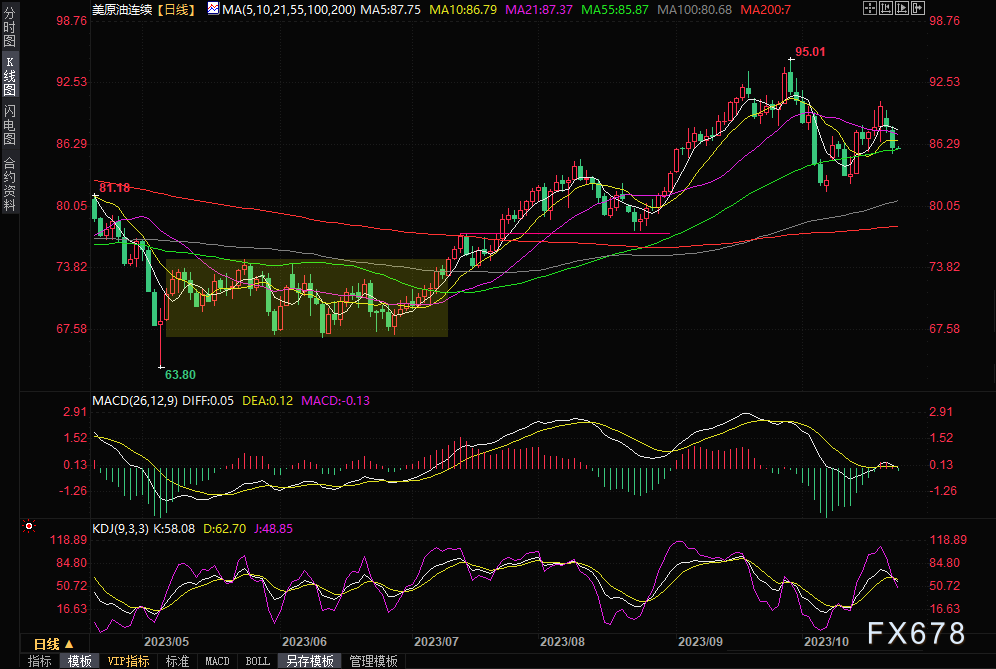Viewport: 996px width, 669px height.
Task: Open 闪电图 from left sidebar
Action: tap(10, 127)
